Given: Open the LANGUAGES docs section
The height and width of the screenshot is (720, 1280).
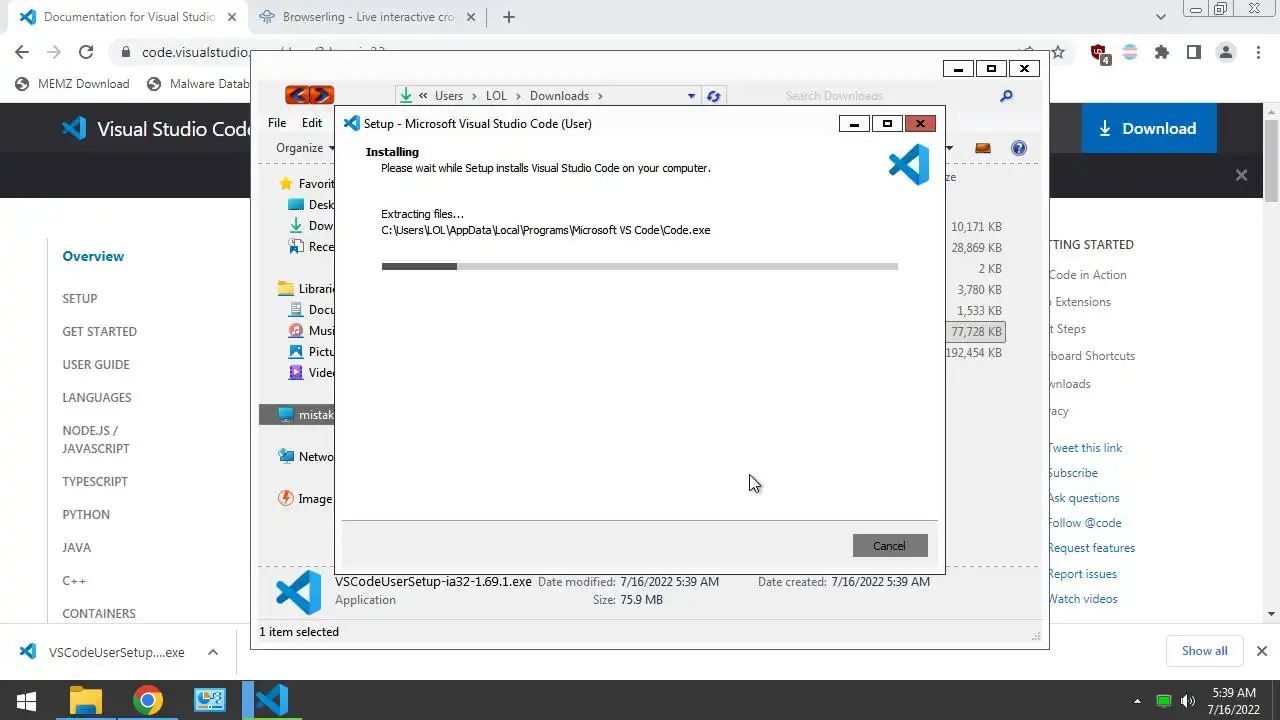Looking at the screenshot, I should pos(97,397).
